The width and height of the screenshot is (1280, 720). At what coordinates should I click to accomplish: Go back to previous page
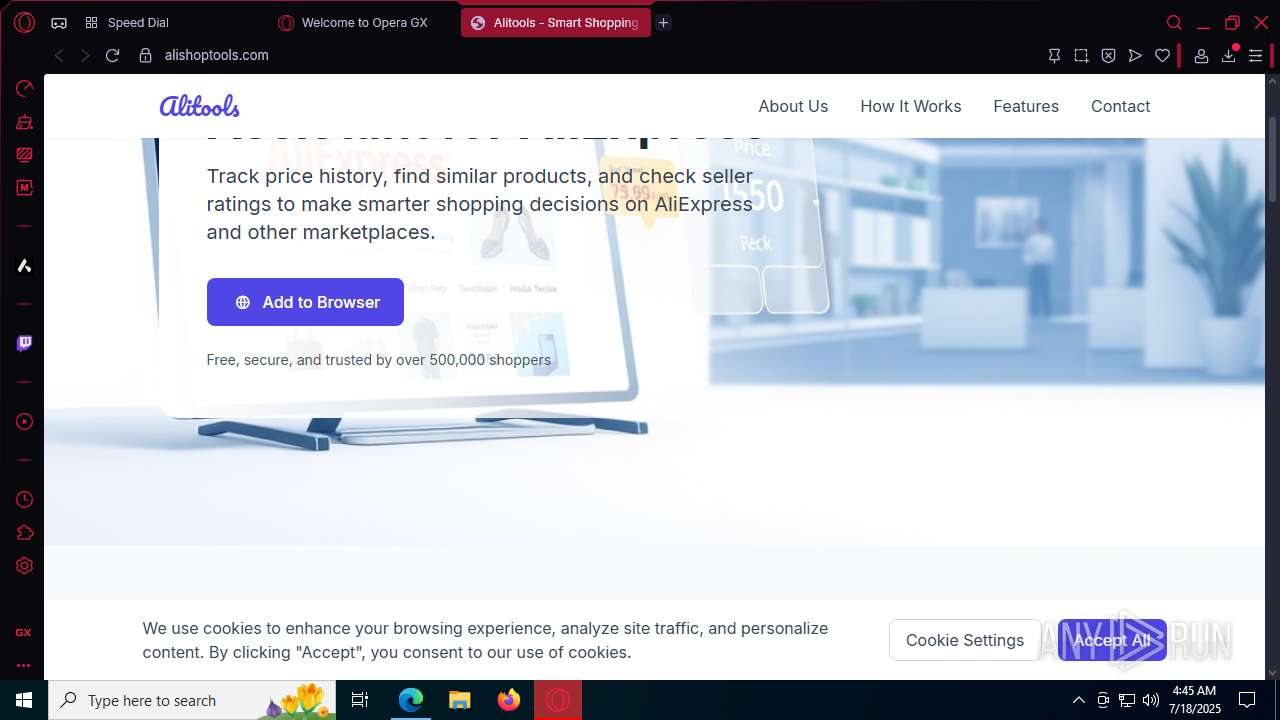click(x=59, y=56)
